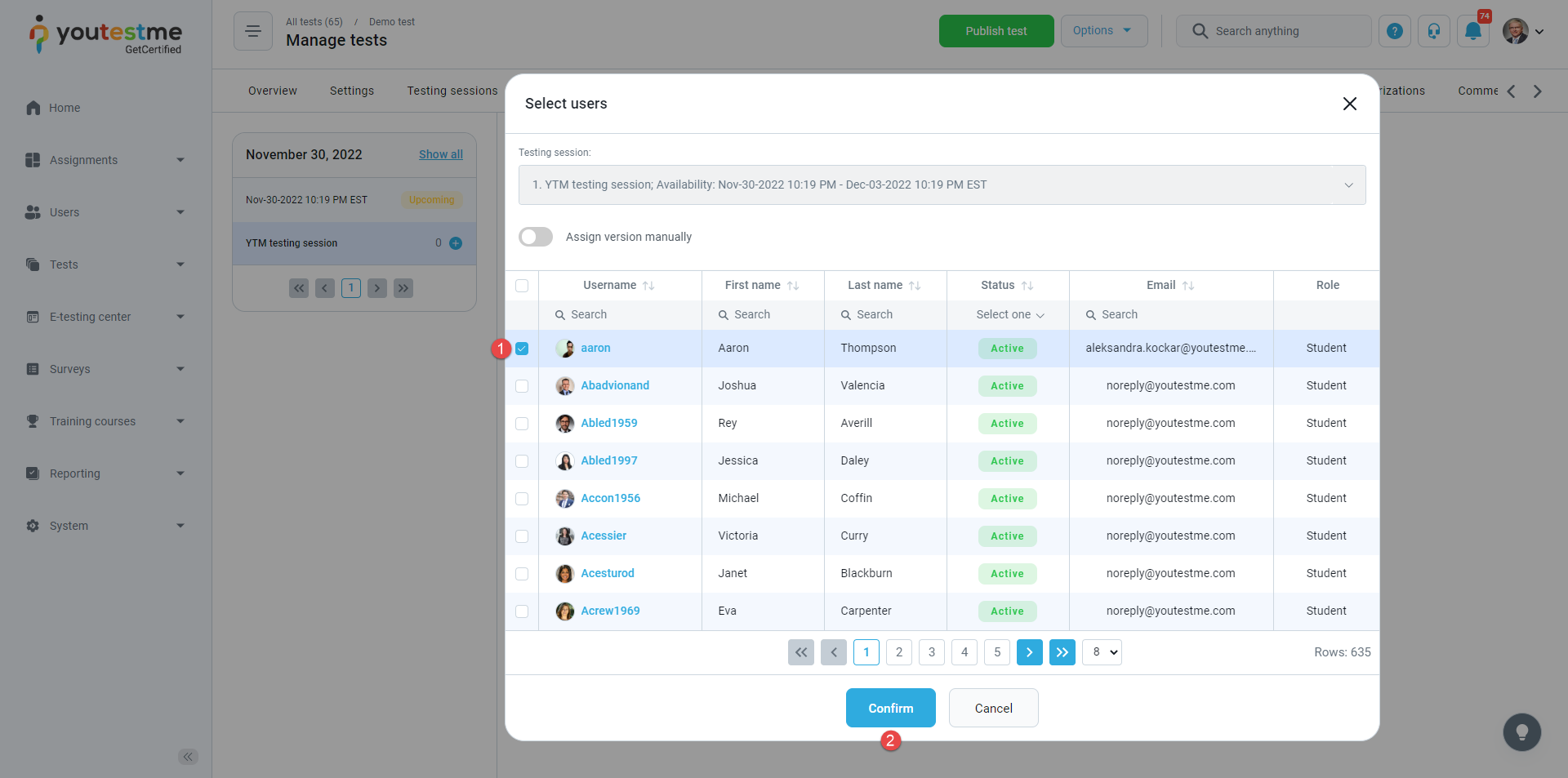
Task: Open the help question mark icon
Action: (x=1395, y=31)
